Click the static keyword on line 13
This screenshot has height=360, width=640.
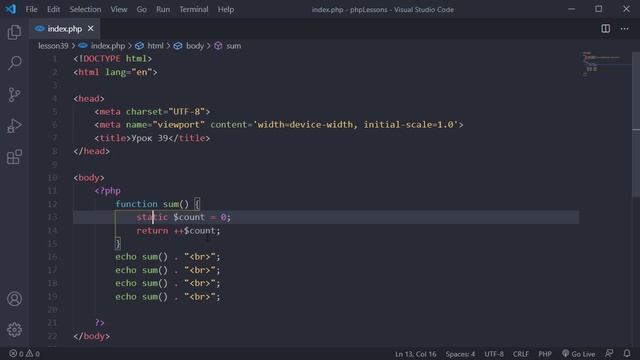click(x=152, y=217)
